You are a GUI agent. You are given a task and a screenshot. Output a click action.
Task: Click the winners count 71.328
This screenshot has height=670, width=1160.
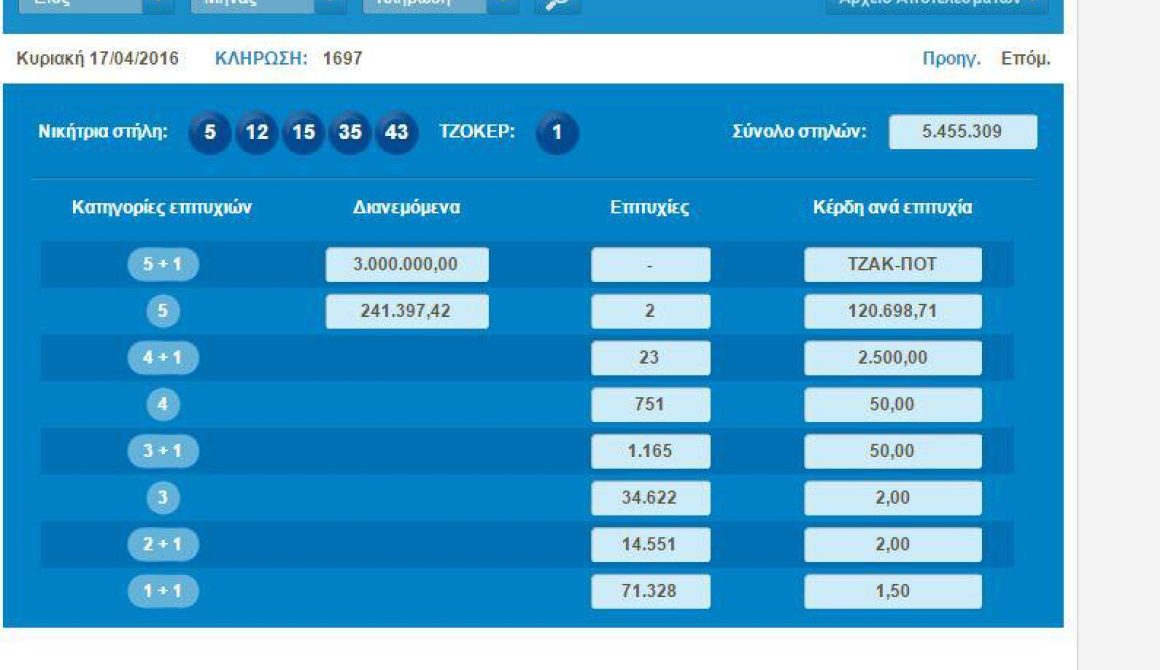tap(650, 591)
